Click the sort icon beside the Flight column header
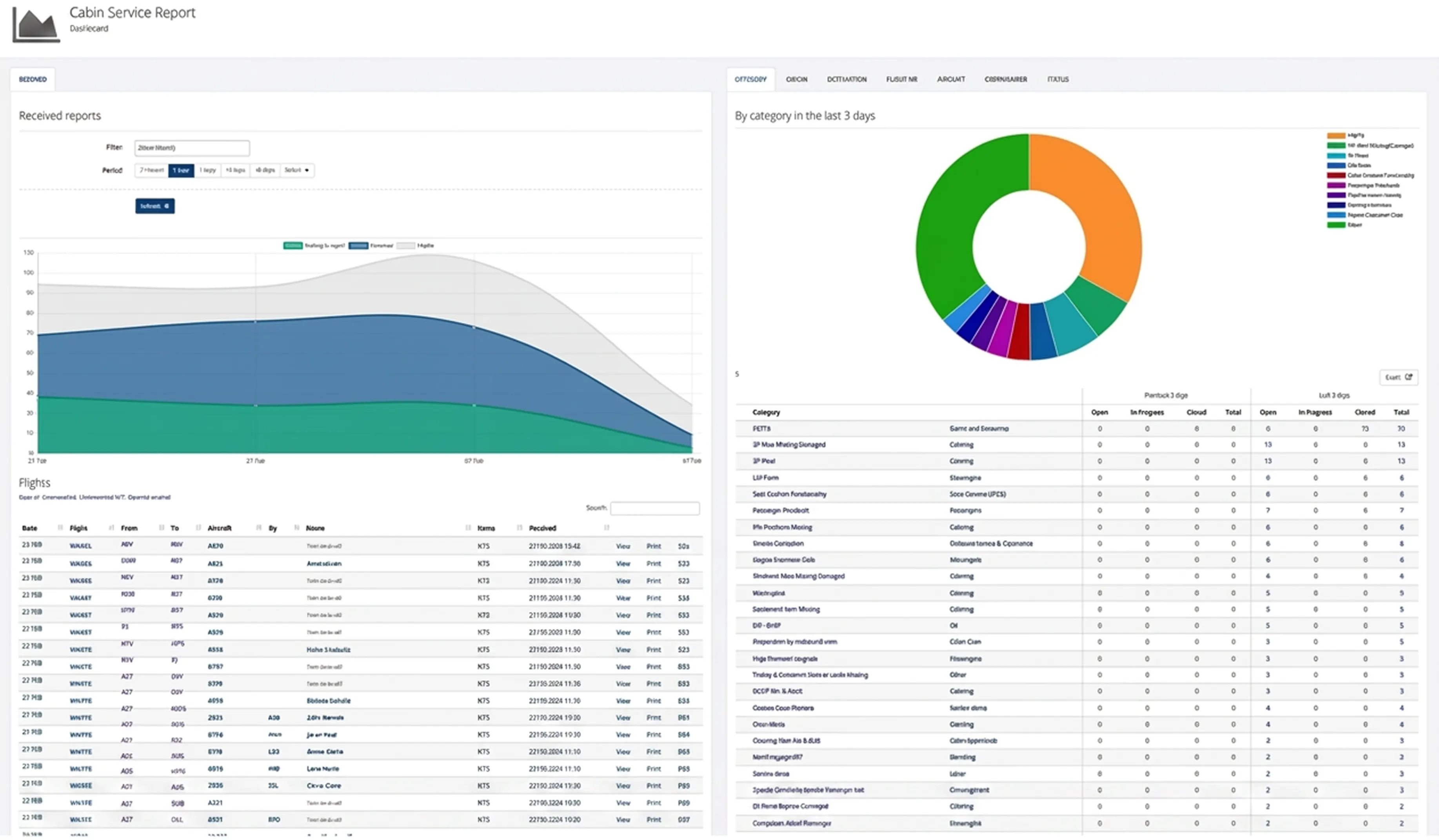Screen dimensions: 1439x840 tap(111, 528)
